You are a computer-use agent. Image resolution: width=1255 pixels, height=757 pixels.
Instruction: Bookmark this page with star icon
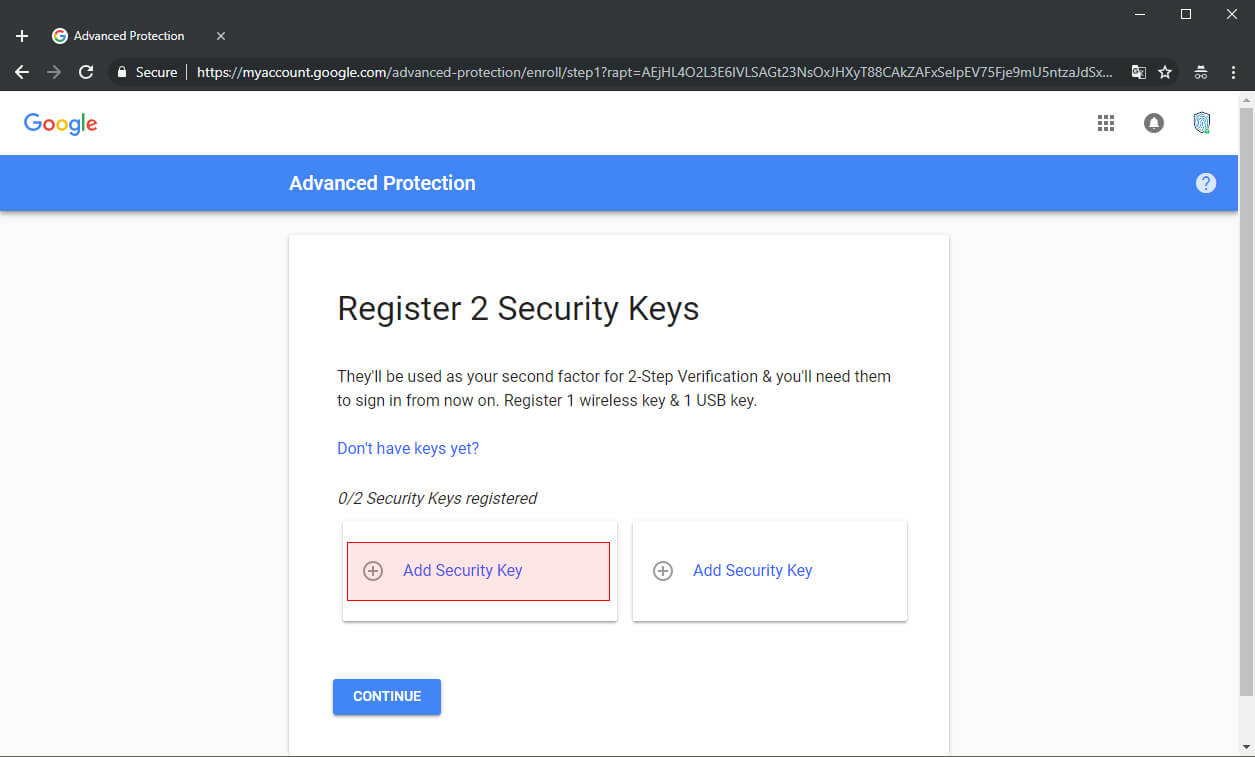[x=1165, y=72]
